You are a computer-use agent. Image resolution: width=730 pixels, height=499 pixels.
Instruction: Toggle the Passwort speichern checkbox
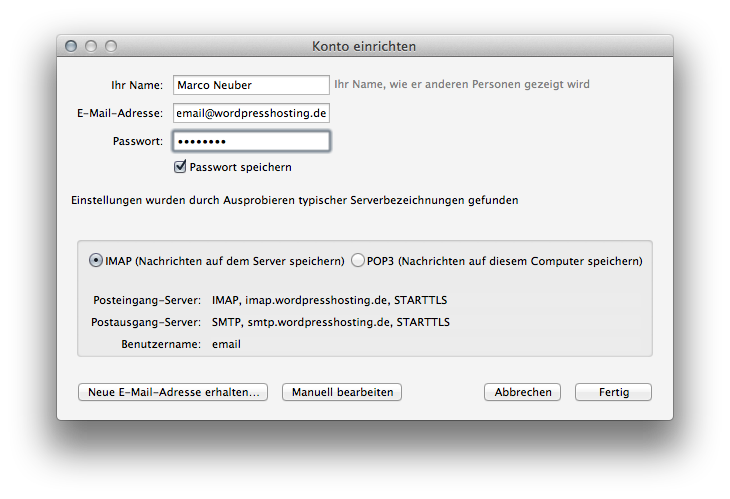pos(181,167)
